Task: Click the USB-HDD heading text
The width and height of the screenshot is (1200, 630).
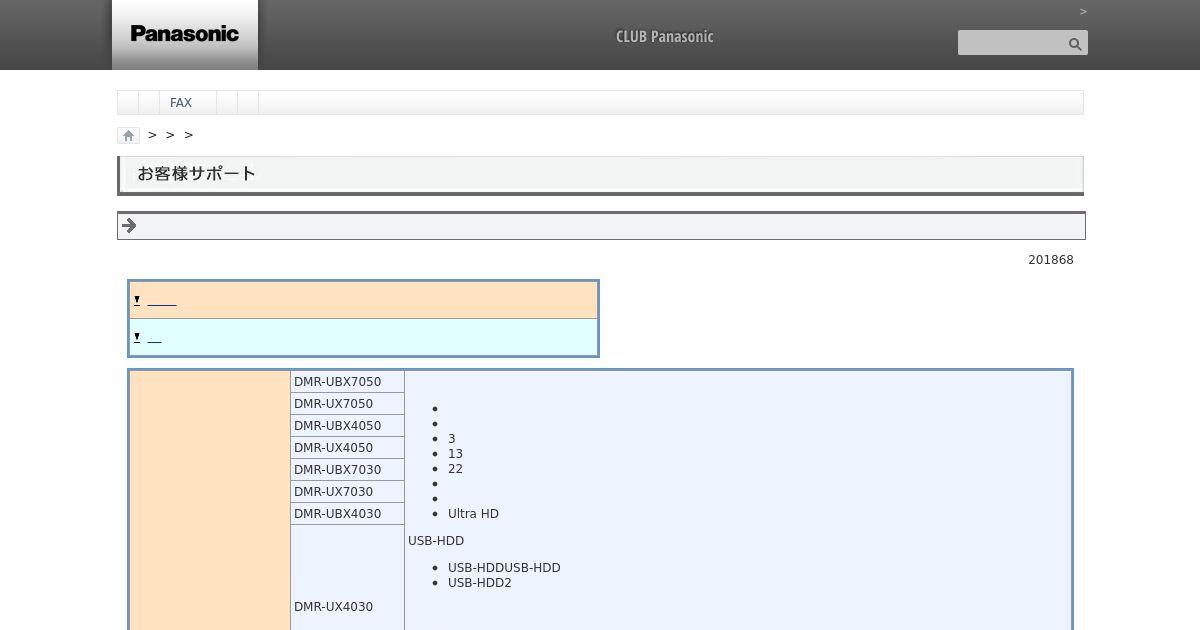Action: [x=436, y=541]
